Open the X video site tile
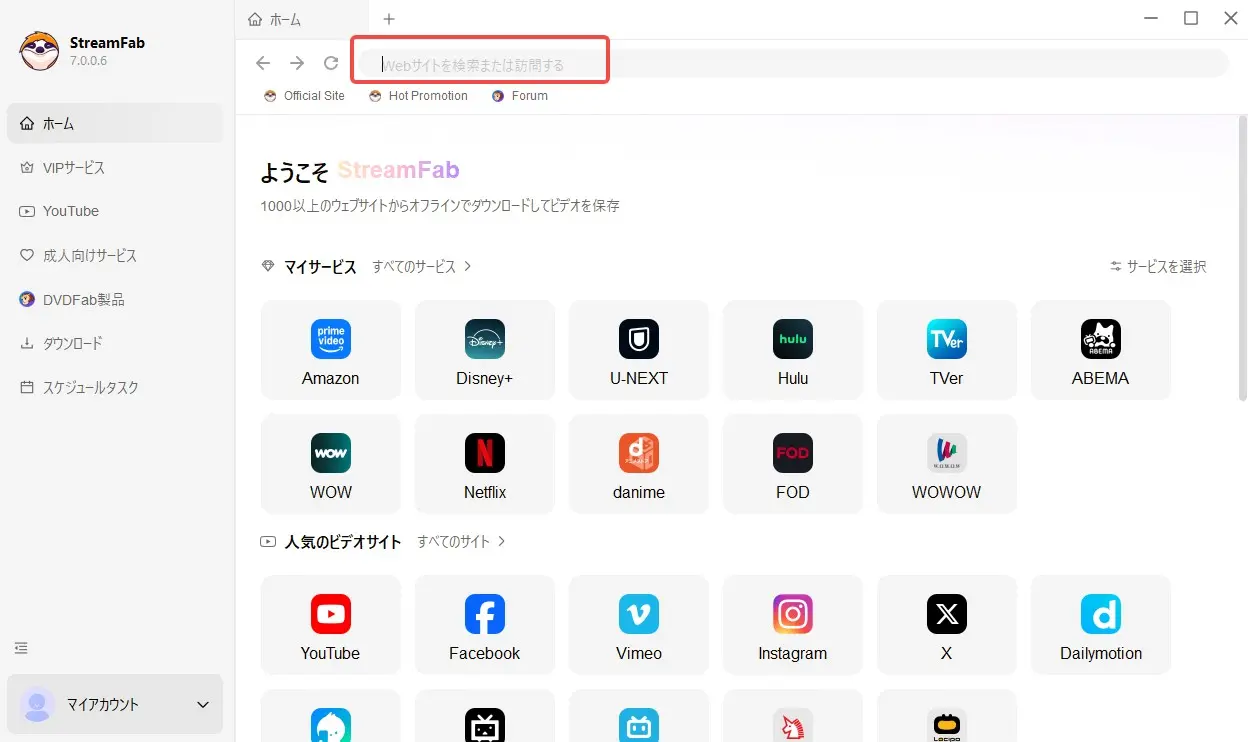The height and width of the screenshot is (742, 1248). 946,625
